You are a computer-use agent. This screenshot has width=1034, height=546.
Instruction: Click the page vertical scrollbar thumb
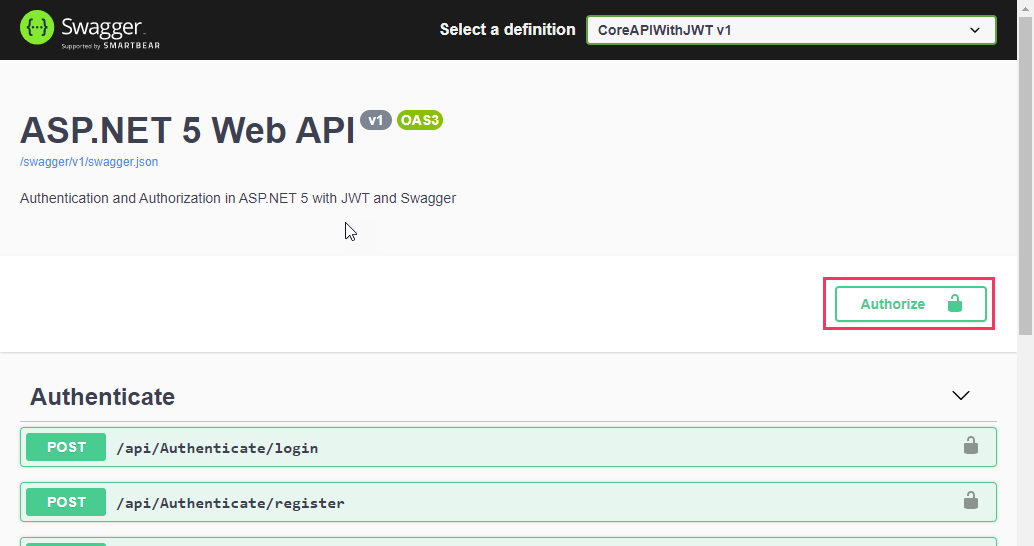click(1025, 177)
